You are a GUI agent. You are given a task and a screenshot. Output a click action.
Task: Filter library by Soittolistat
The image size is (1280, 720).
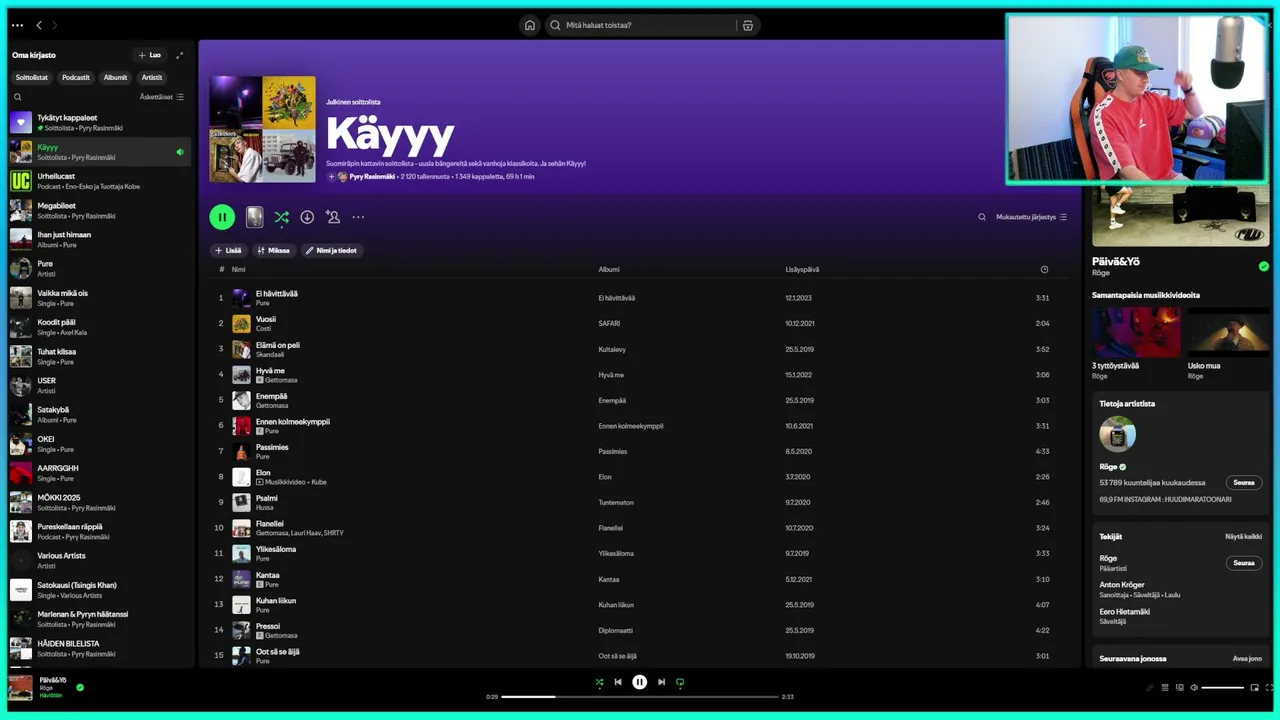32,77
